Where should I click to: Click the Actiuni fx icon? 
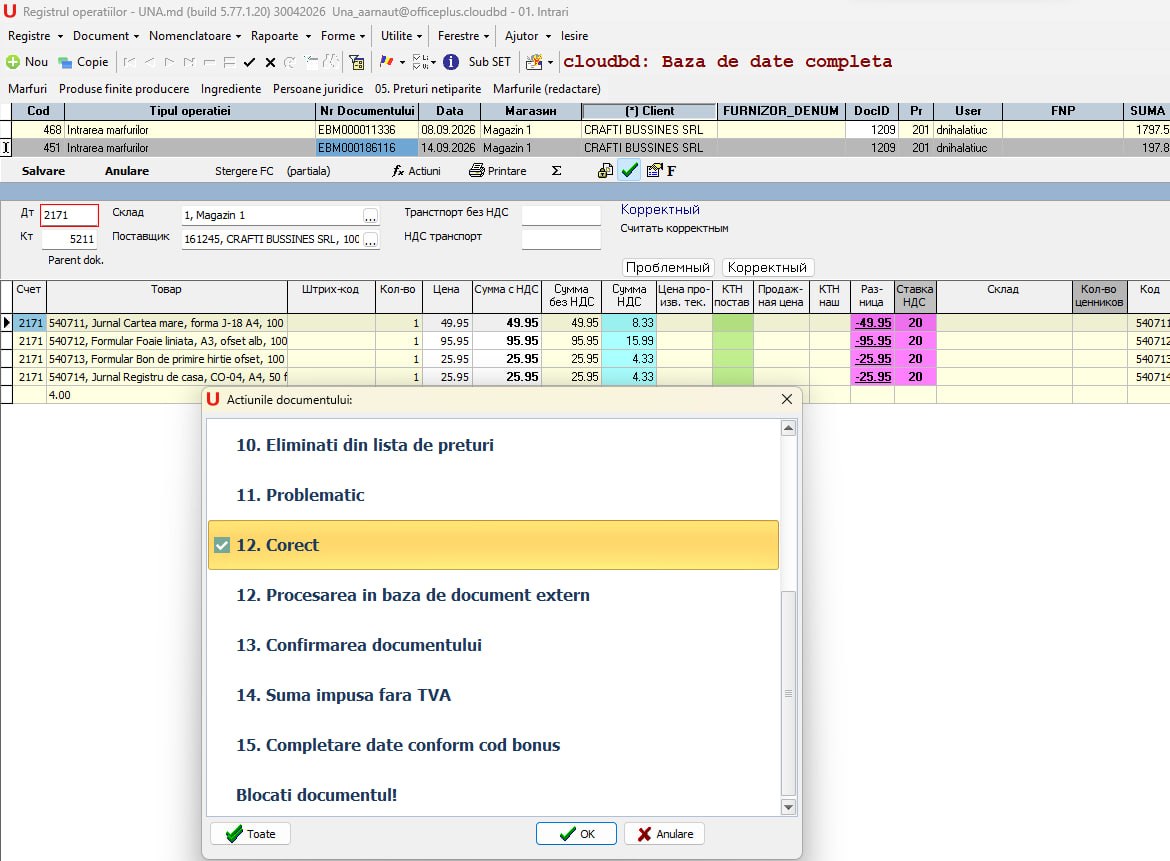tap(398, 171)
